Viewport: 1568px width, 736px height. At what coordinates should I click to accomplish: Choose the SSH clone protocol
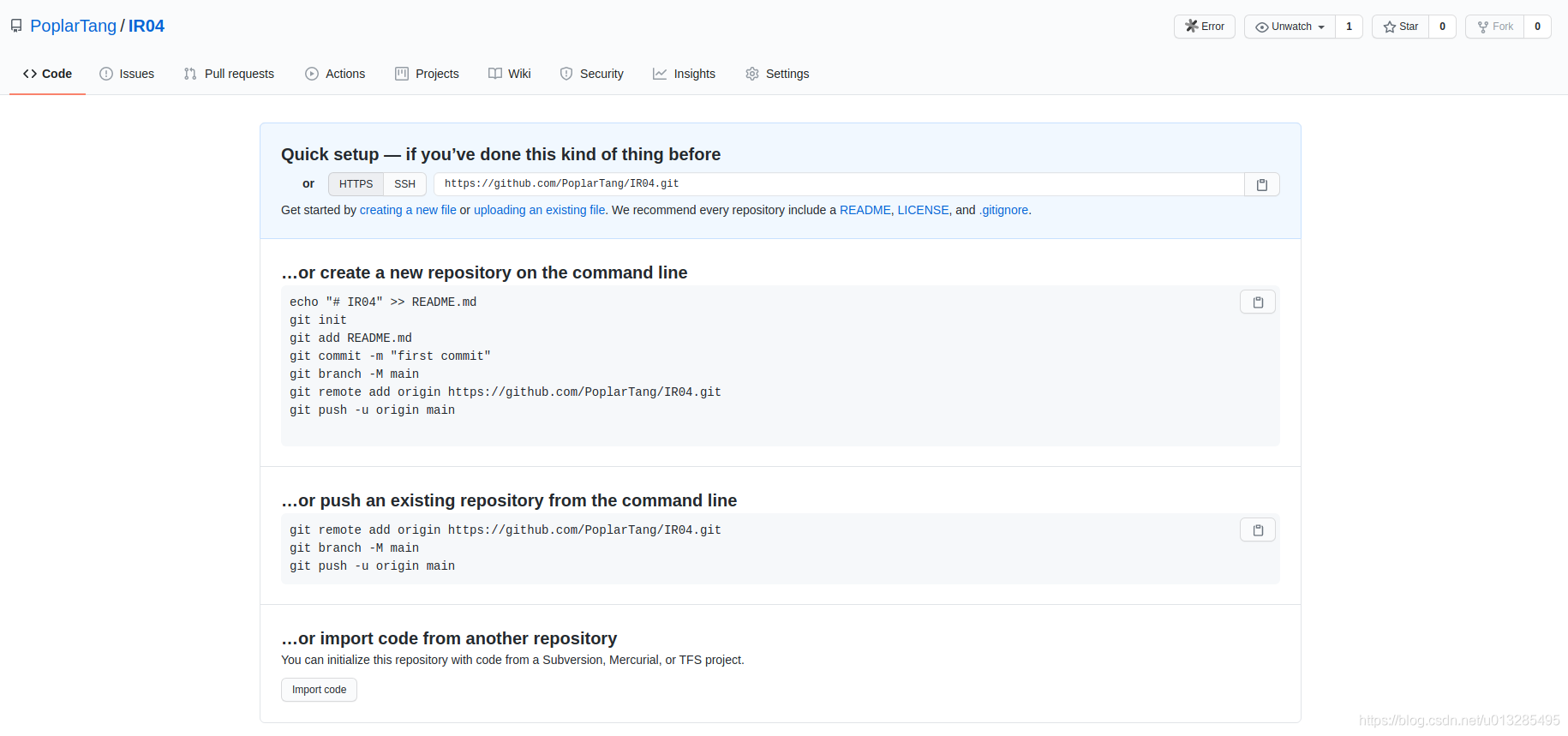pos(404,184)
